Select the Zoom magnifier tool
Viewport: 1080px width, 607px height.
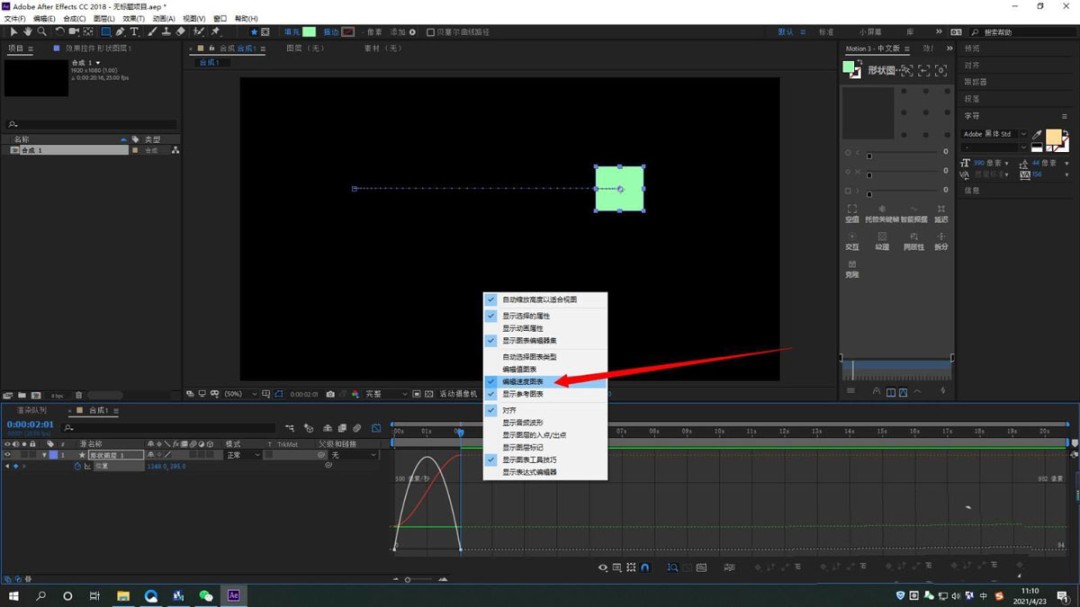pos(42,32)
